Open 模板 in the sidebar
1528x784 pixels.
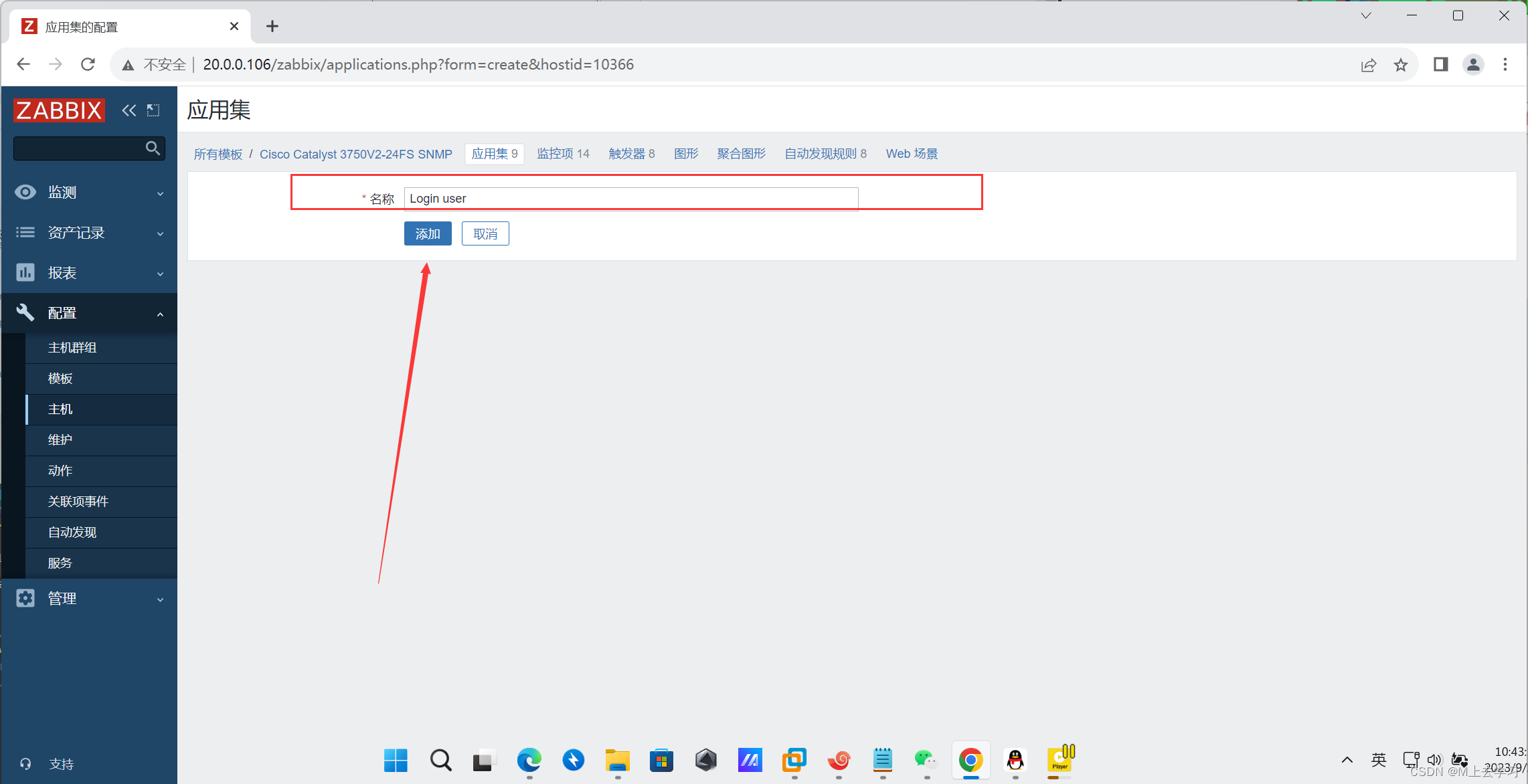[60, 379]
